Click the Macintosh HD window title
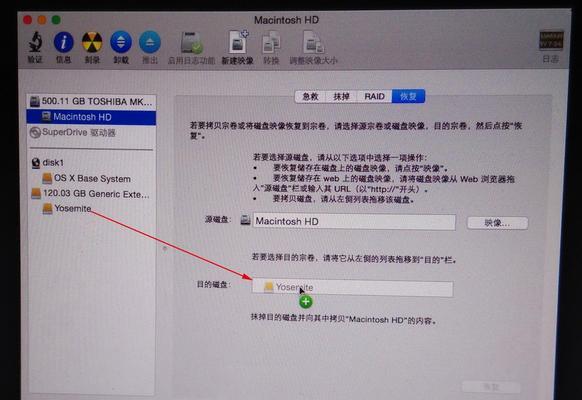 (286, 20)
